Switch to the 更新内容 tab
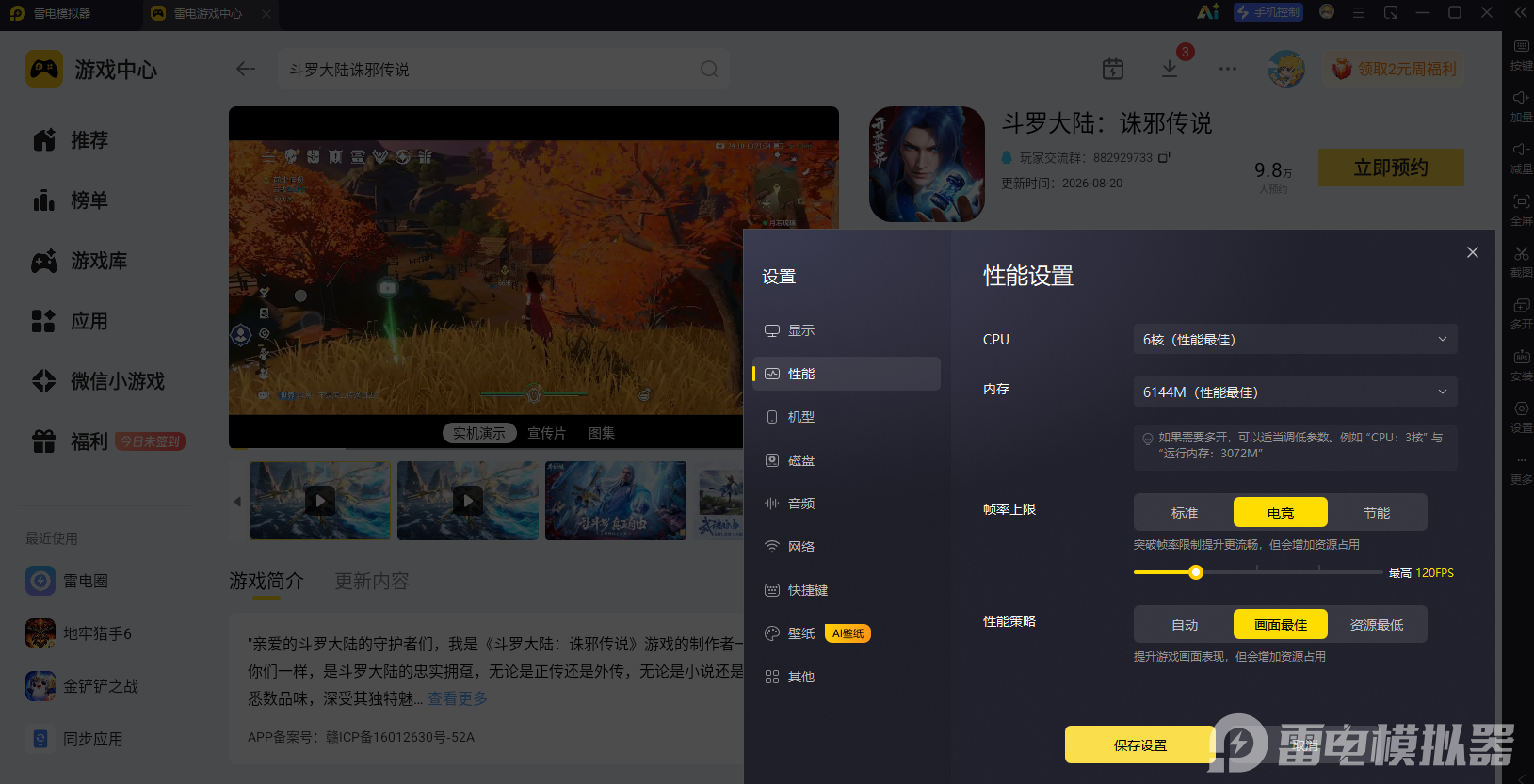The image size is (1534, 784). (x=372, y=581)
